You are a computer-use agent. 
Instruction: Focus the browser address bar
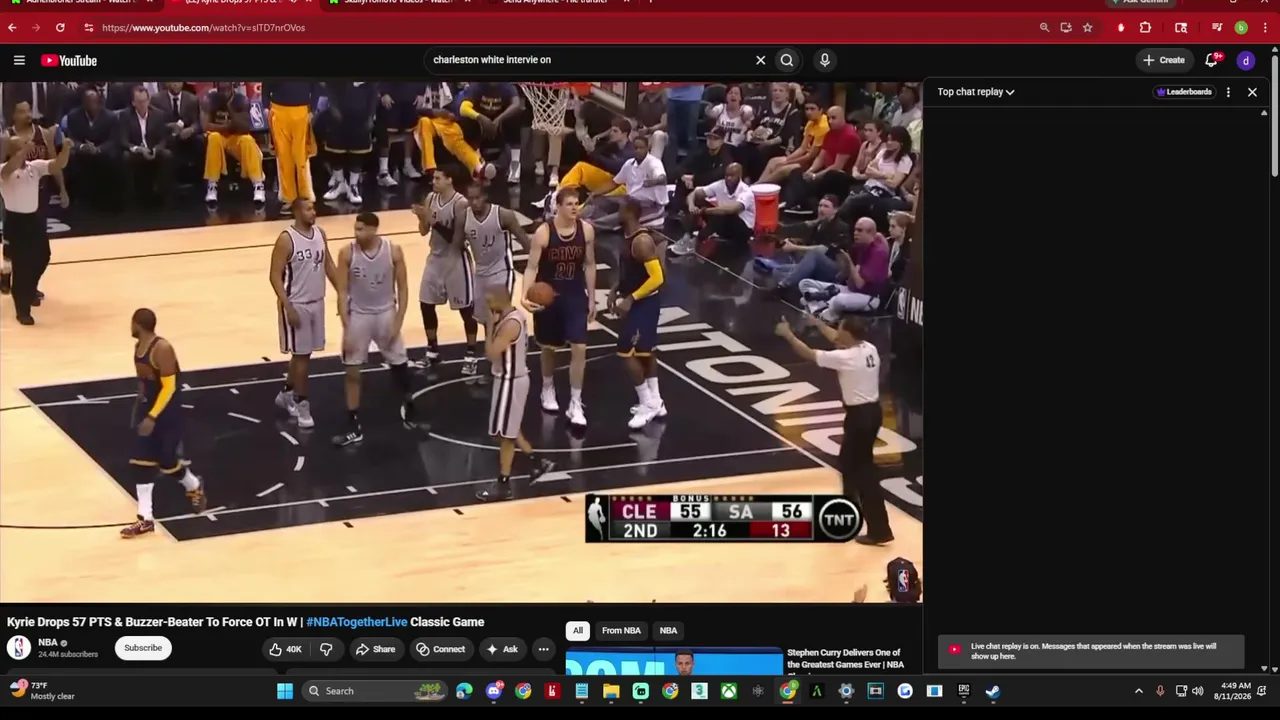pos(560,28)
